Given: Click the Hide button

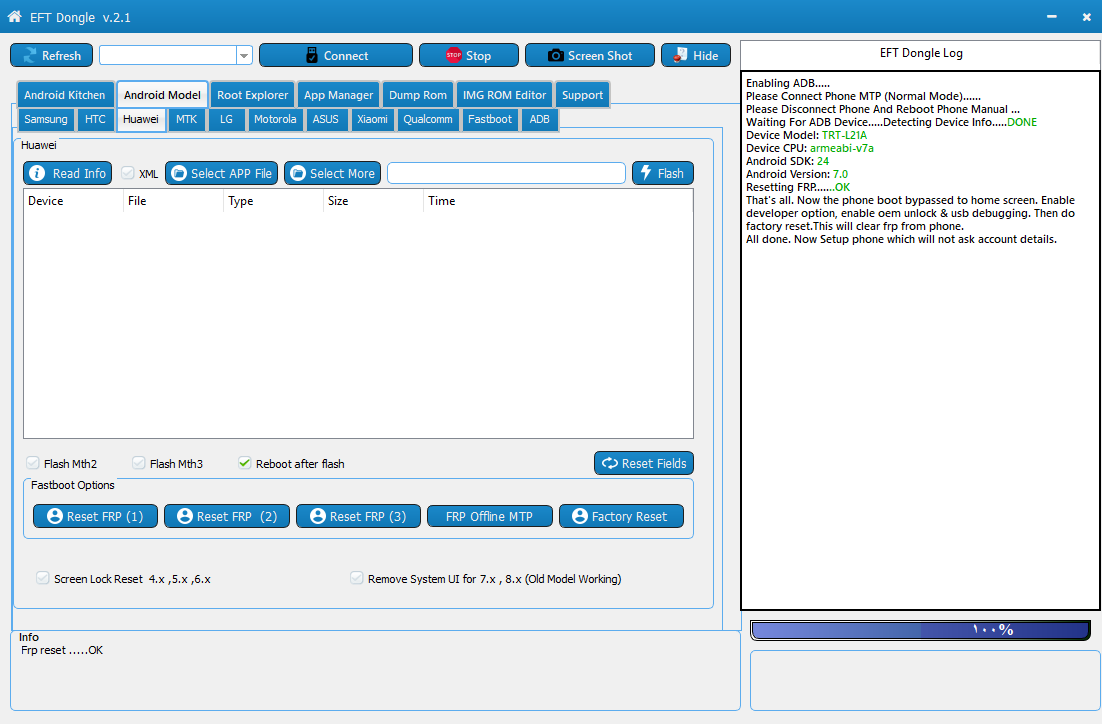Looking at the screenshot, I should pos(696,56).
